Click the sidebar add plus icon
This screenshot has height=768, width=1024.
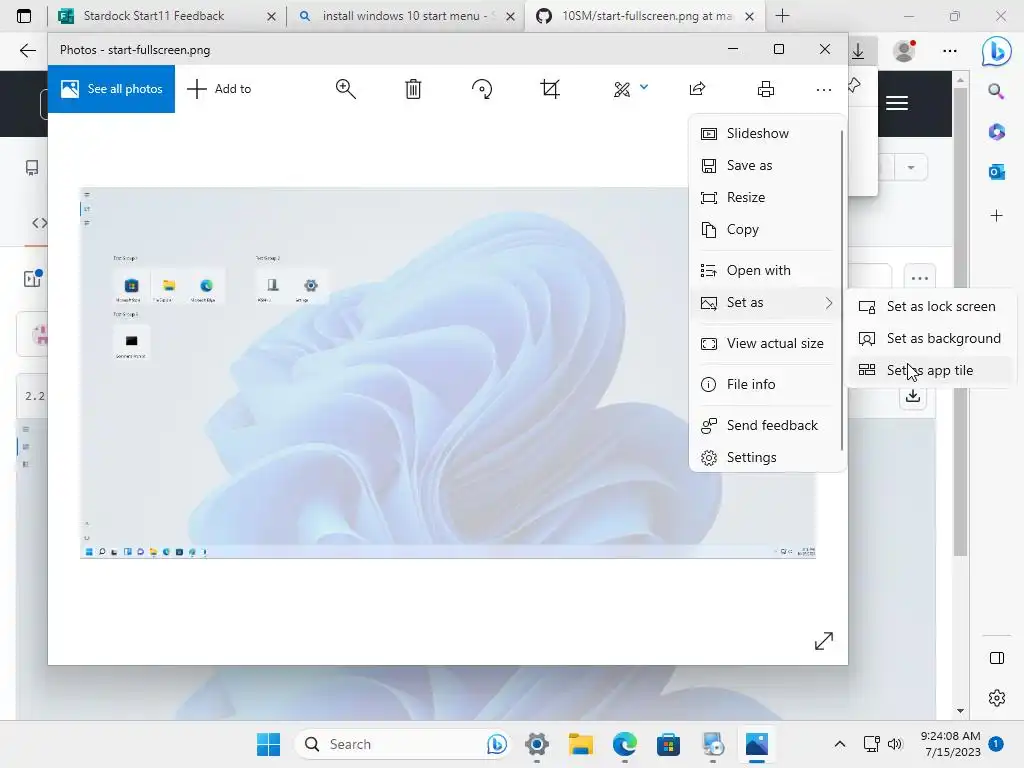pos(997,216)
